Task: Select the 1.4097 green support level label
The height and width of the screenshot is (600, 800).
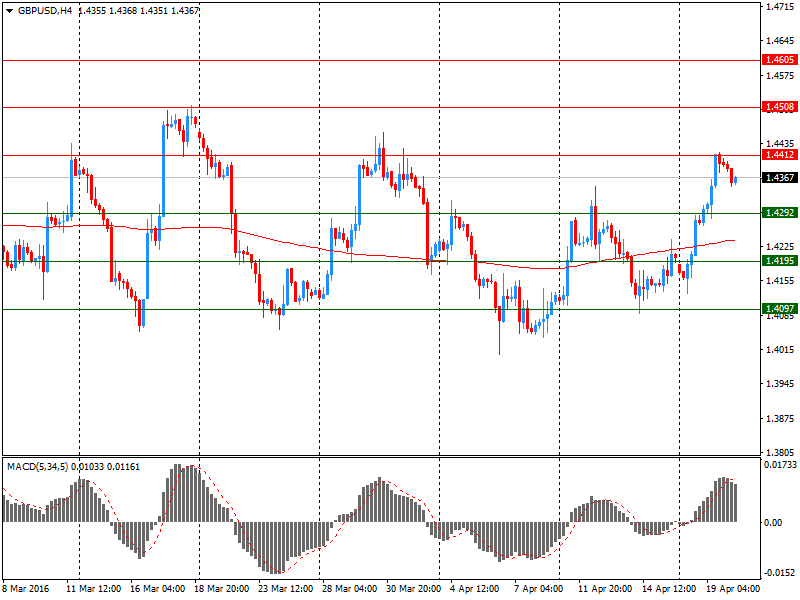Action: click(x=780, y=309)
